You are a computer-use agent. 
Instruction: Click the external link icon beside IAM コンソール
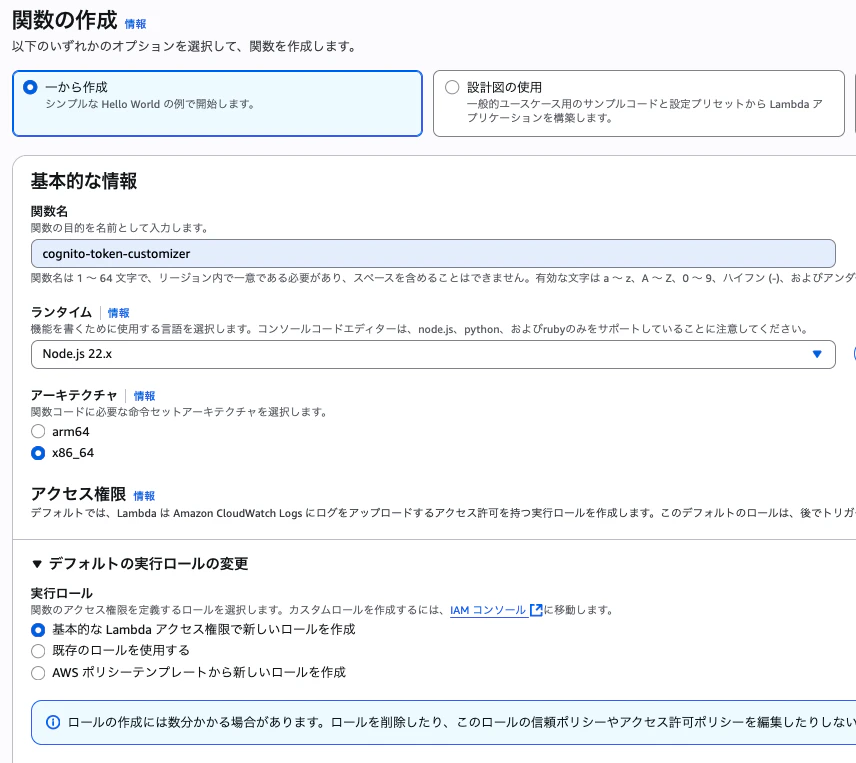tap(535, 610)
